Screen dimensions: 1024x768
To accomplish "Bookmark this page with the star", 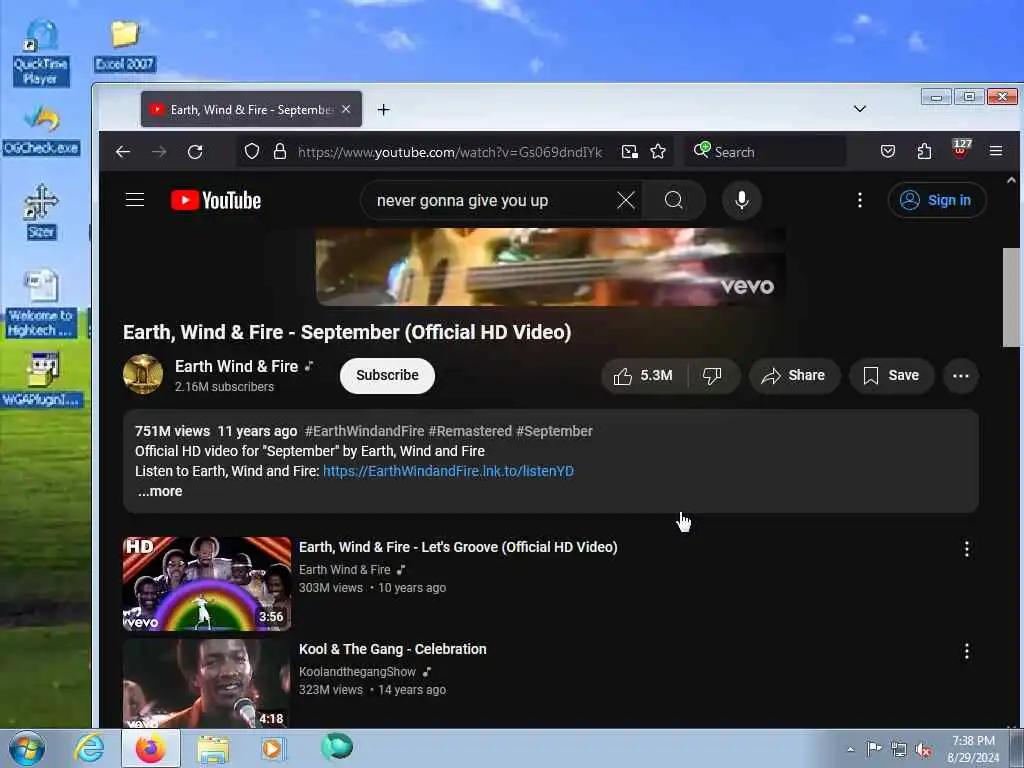I will (658, 152).
